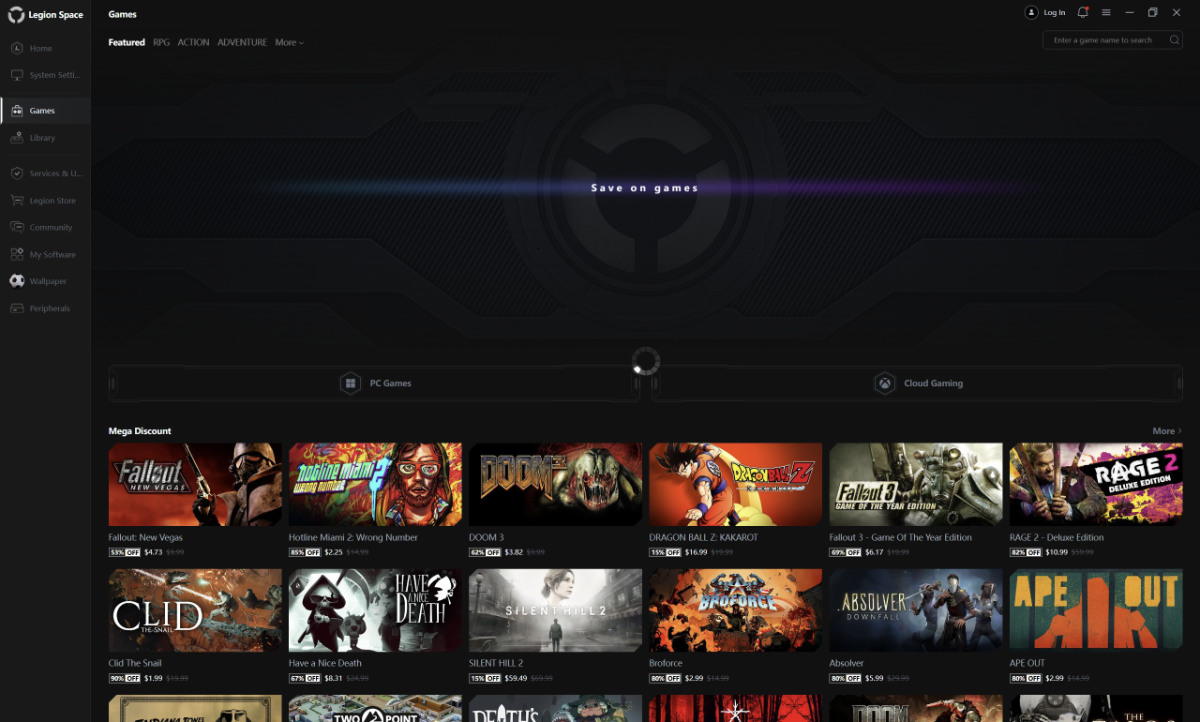
Task: Click 'RAGE 2 - Deluxe Edition' title text
Action: click(x=1057, y=537)
